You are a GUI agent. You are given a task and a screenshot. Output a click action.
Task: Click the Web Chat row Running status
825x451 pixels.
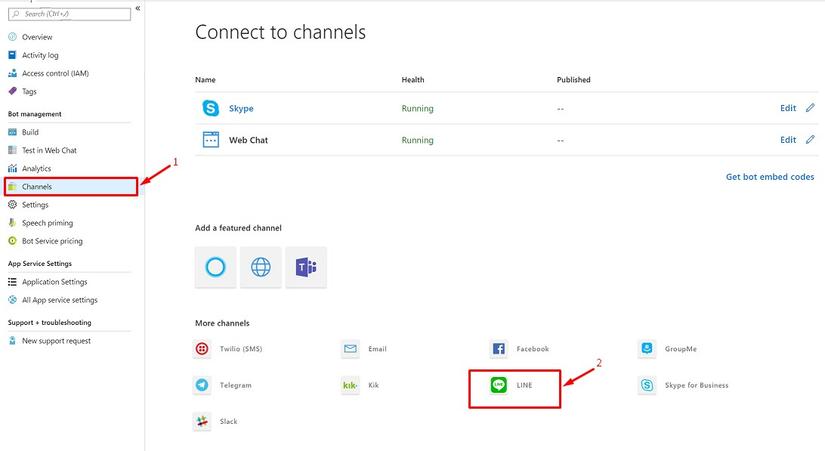pyautogui.click(x=417, y=140)
